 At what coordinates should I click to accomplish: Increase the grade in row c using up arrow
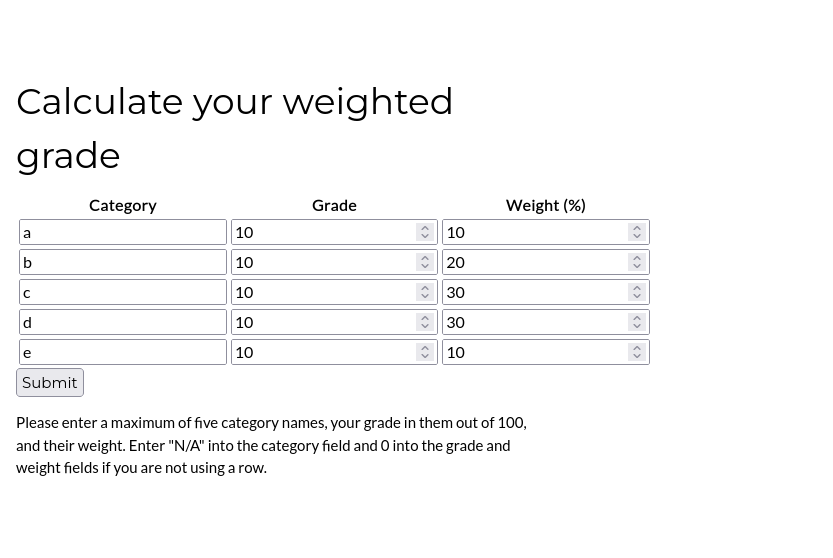point(425,288)
